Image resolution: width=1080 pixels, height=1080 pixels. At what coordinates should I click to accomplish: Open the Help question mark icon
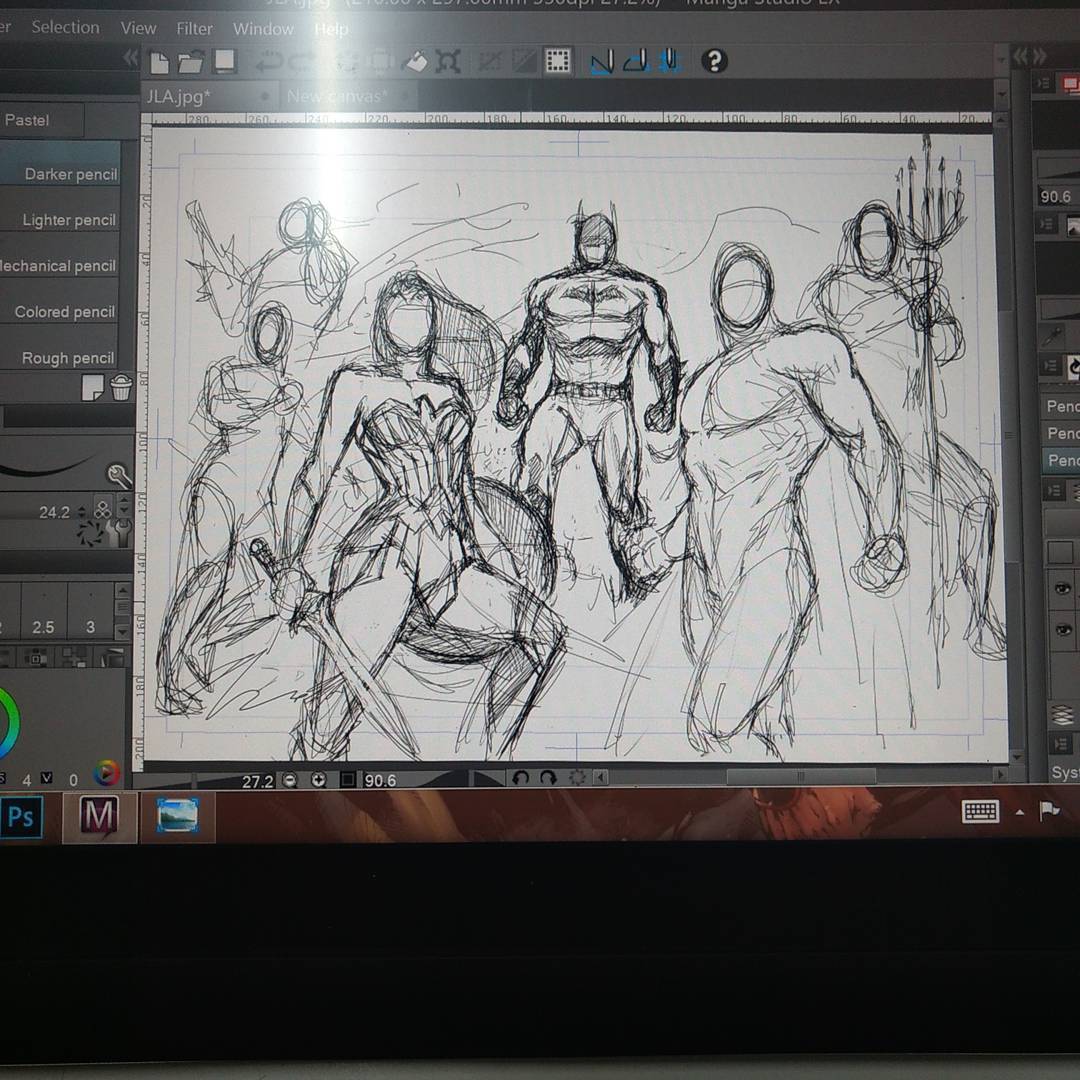[713, 61]
